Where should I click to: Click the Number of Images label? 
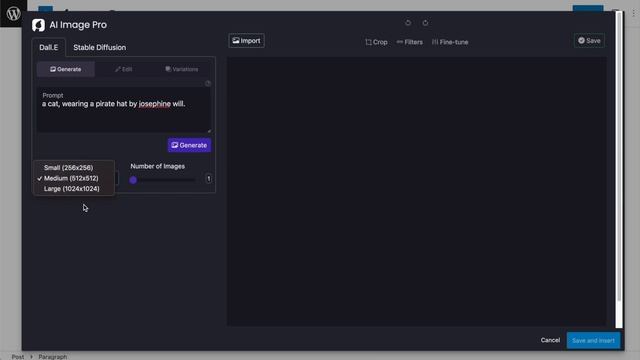click(x=158, y=166)
